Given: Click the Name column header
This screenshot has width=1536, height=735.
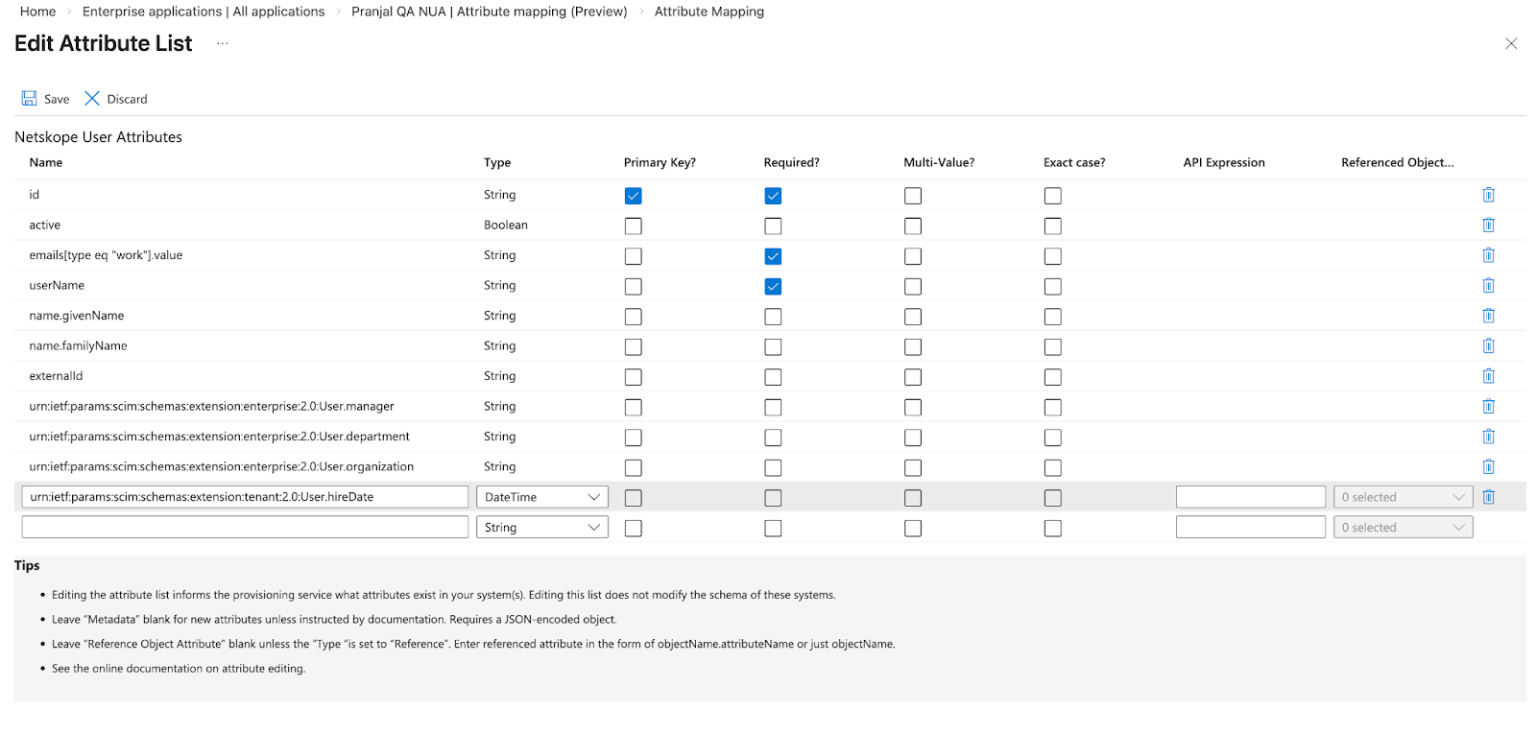Looking at the screenshot, I should tap(46, 162).
